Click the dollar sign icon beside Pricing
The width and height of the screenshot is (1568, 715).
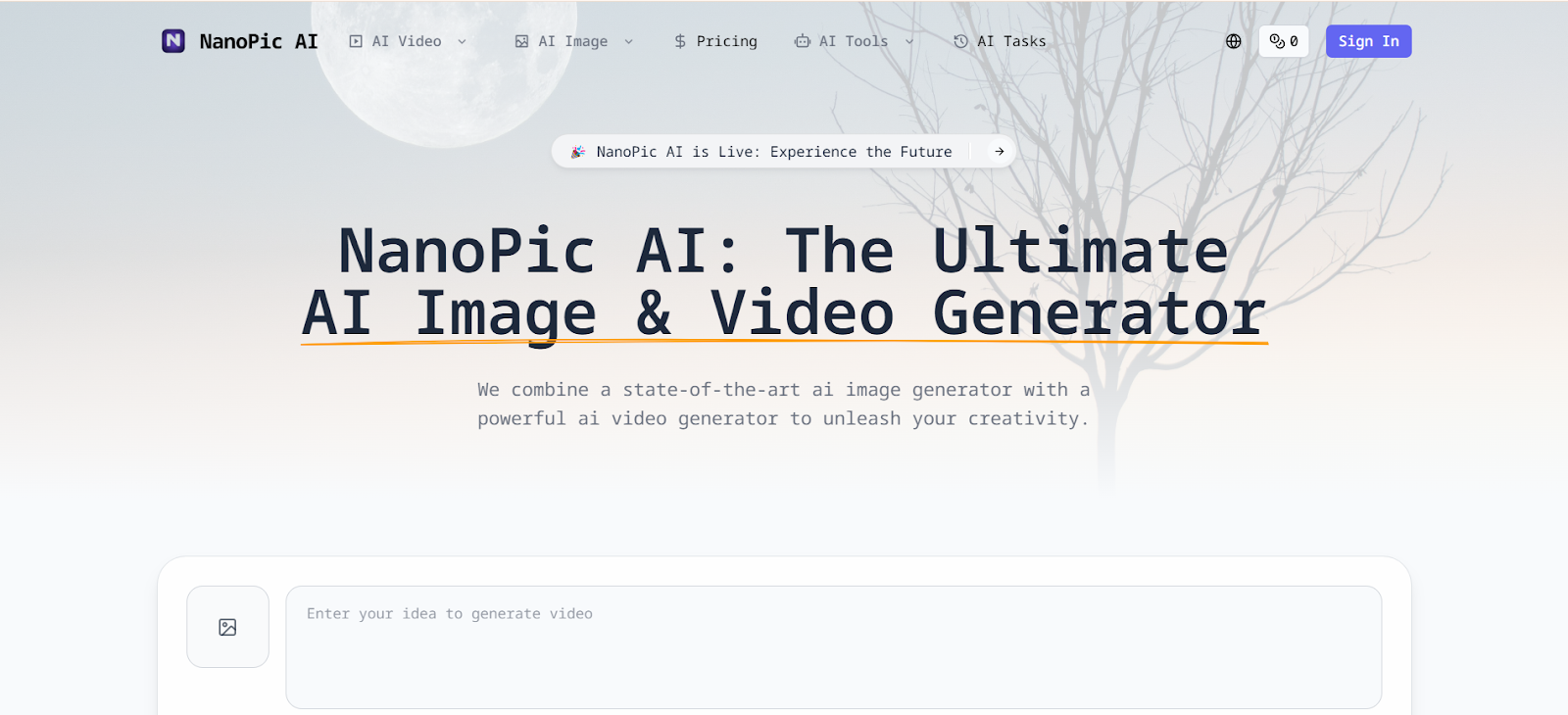click(680, 41)
